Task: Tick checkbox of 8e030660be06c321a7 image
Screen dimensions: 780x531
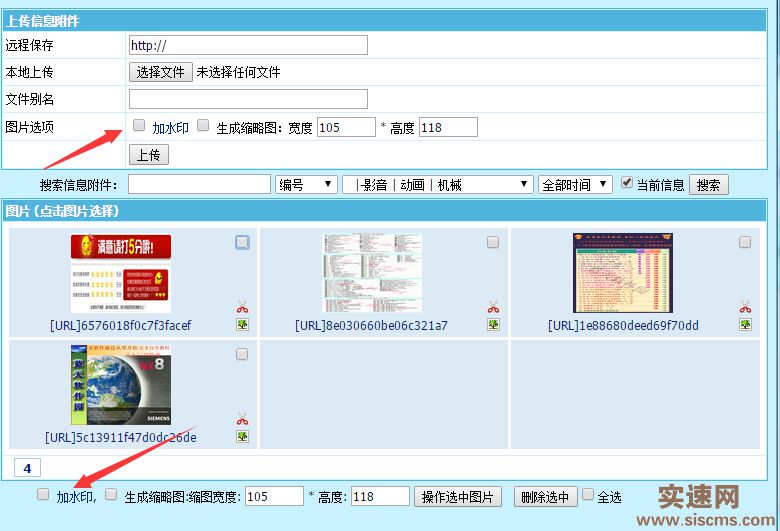Action: [493, 242]
